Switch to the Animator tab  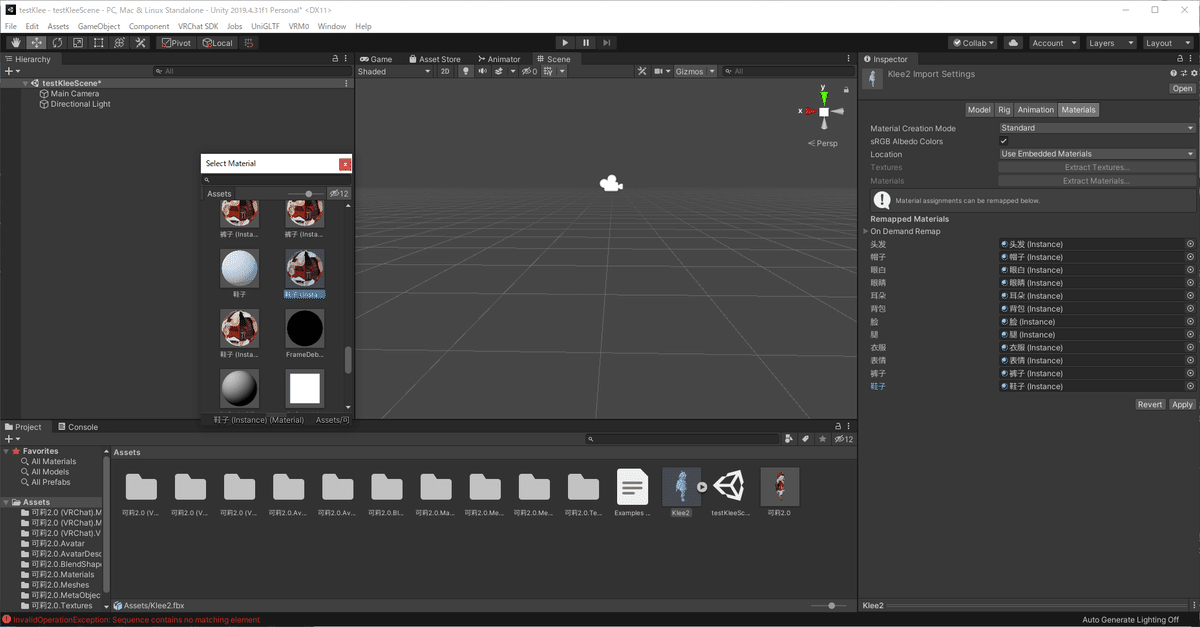point(498,59)
